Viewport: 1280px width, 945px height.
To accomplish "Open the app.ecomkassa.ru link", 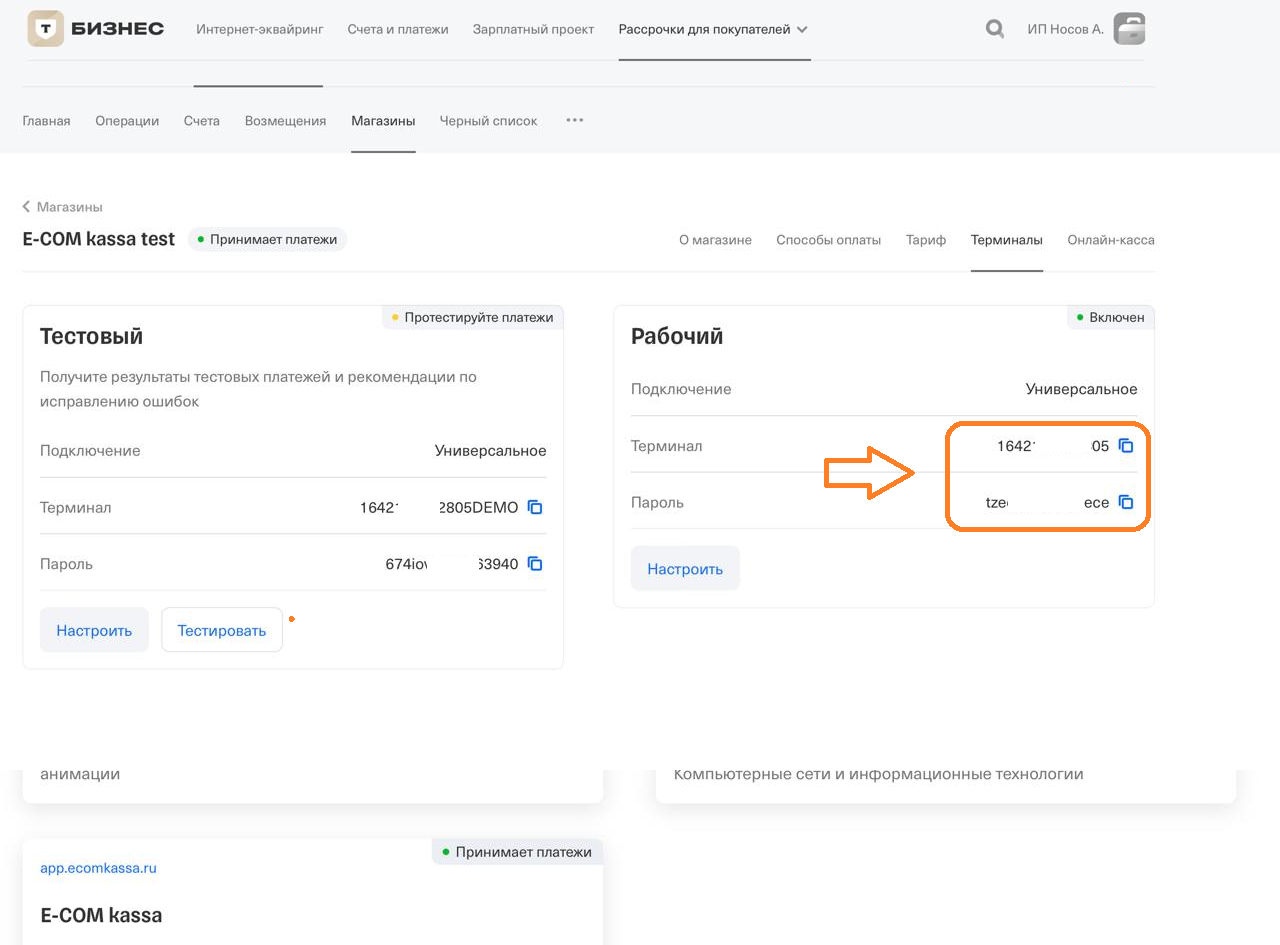I will pyautogui.click(x=98, y=868).
